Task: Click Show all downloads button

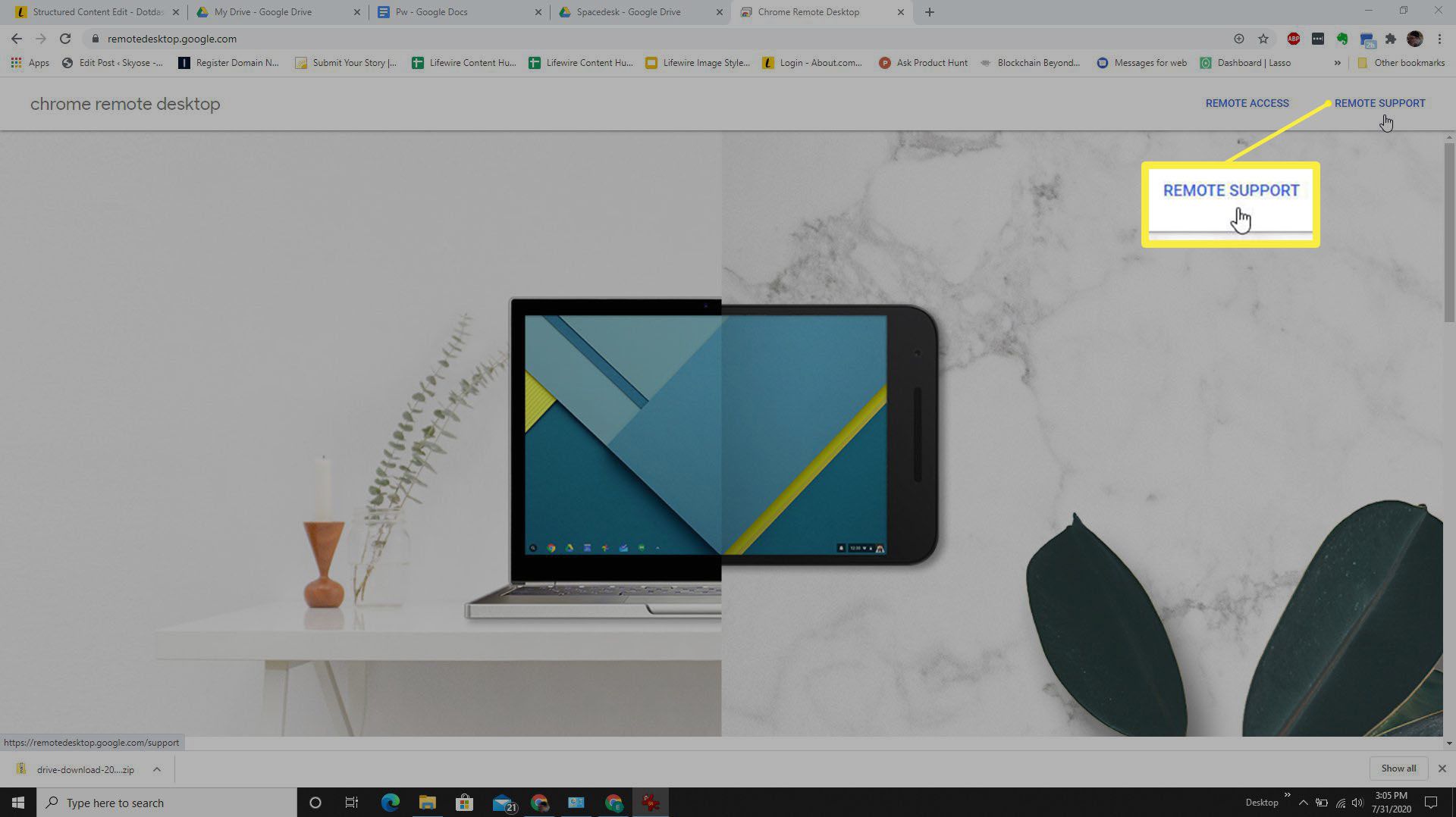Action: [x=1398, y=768]
